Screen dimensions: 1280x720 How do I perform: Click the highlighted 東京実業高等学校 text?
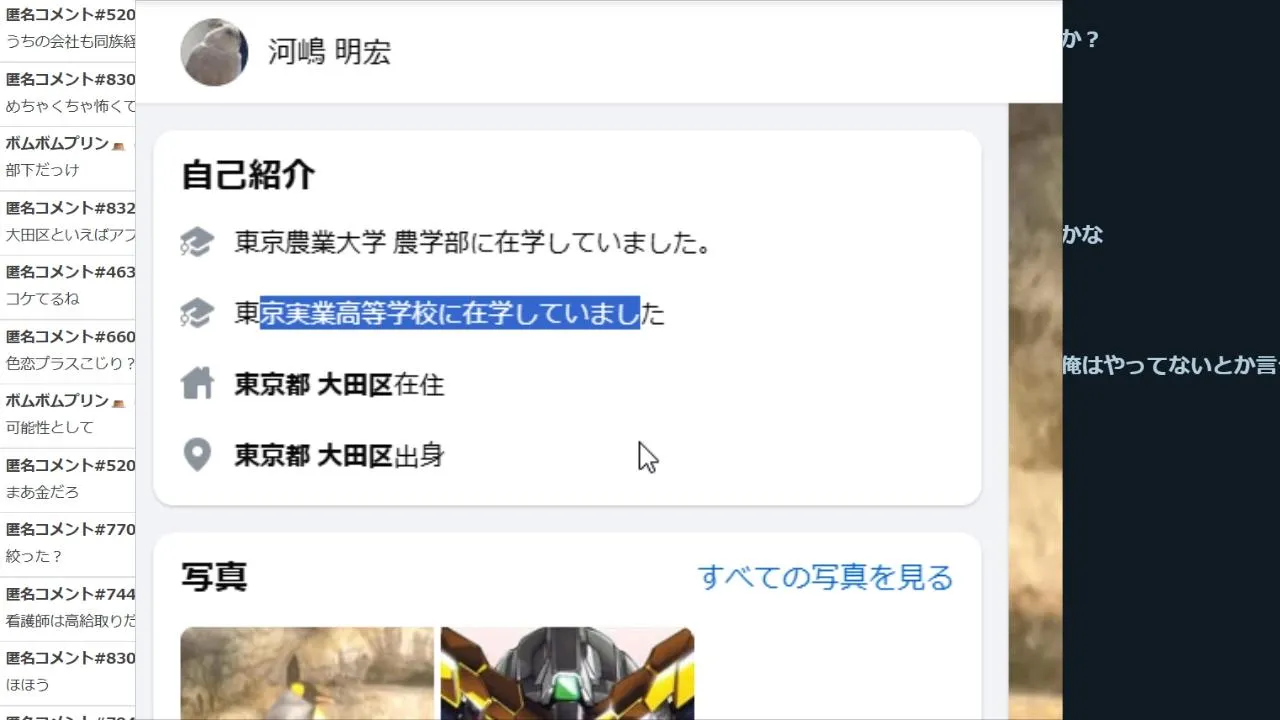click(337, 313)
